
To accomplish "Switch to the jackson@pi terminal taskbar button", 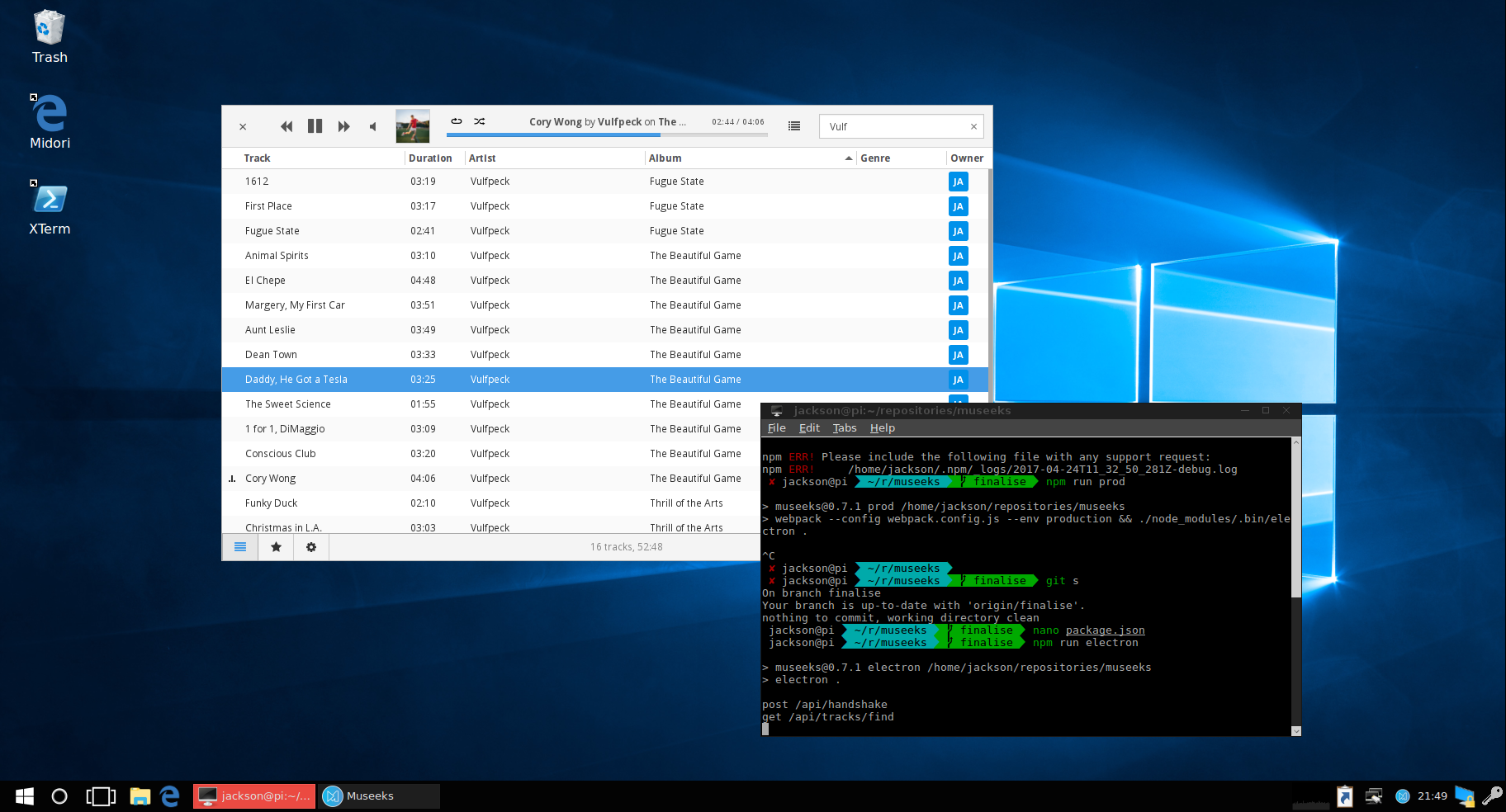I will [254, 796].
